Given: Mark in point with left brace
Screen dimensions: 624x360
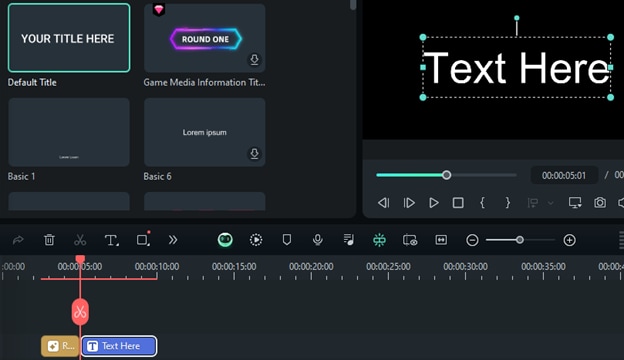Looking at the screenshot, I should tap(482, 203).
